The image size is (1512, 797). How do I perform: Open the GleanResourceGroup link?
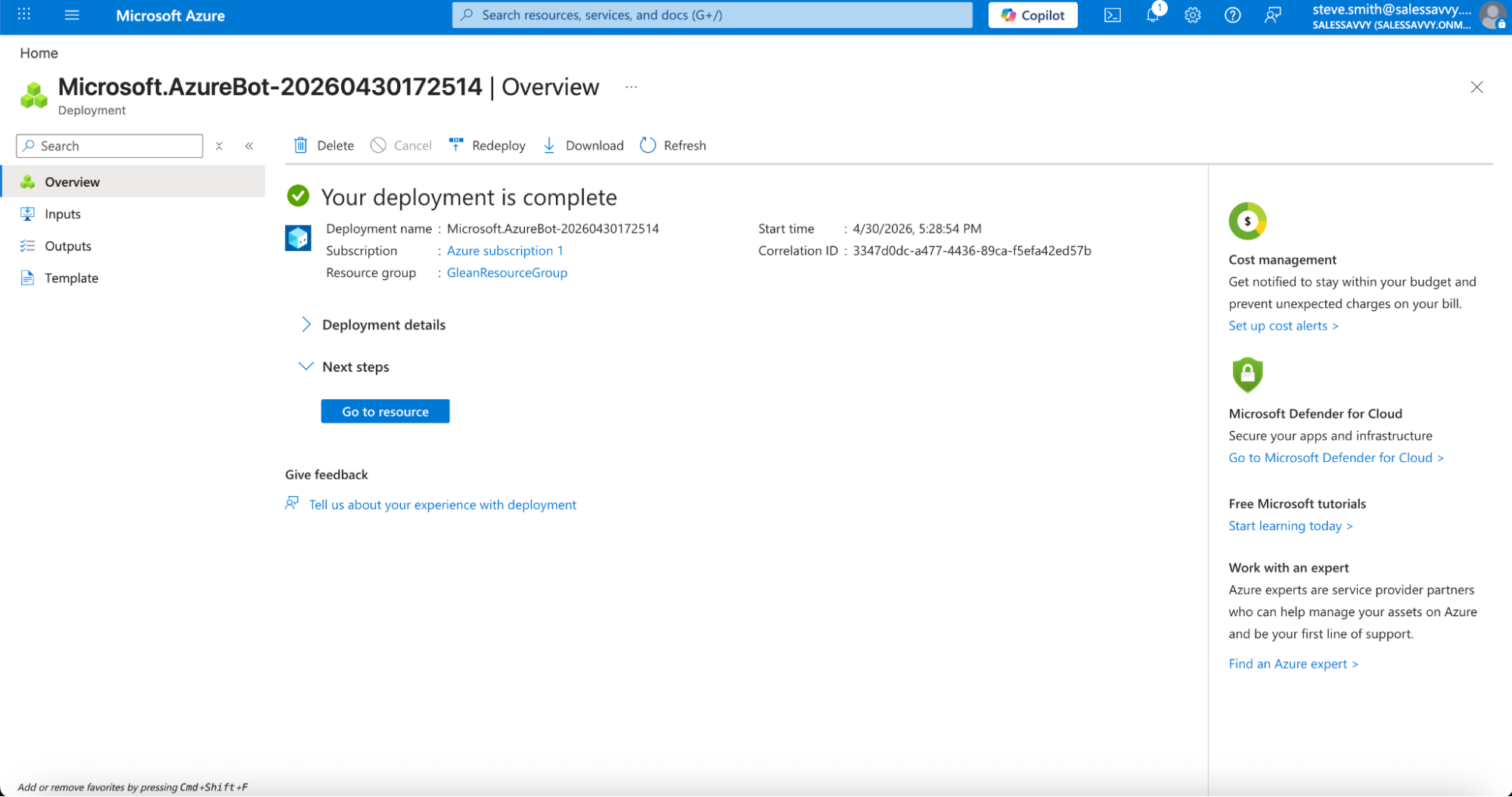507,272
